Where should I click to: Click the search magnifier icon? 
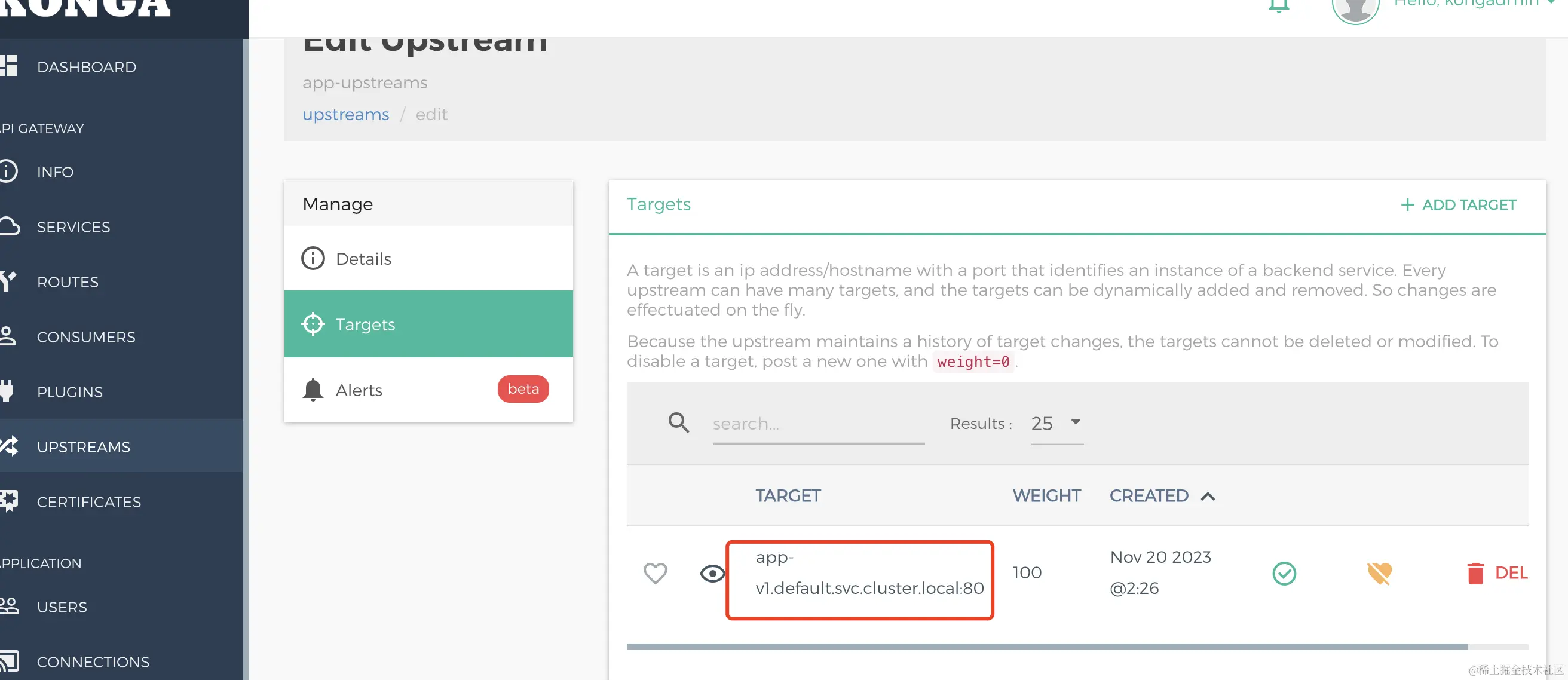coord(679,422)
